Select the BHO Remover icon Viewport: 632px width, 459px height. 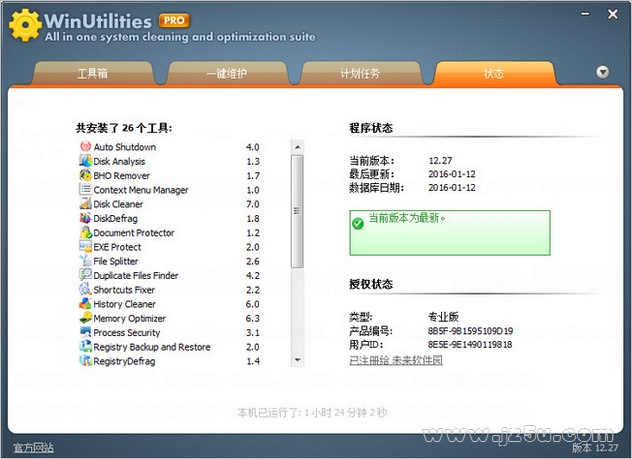point(85,175)
